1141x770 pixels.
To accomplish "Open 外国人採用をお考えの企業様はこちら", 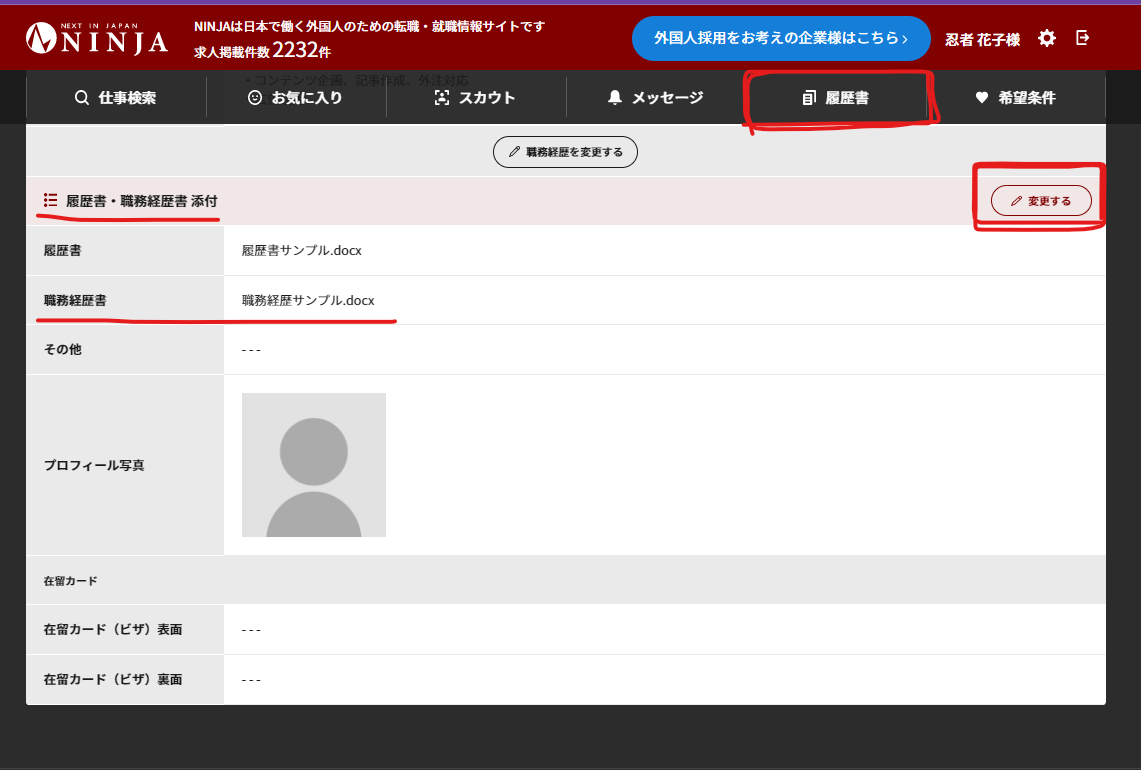I will point(781,38).
